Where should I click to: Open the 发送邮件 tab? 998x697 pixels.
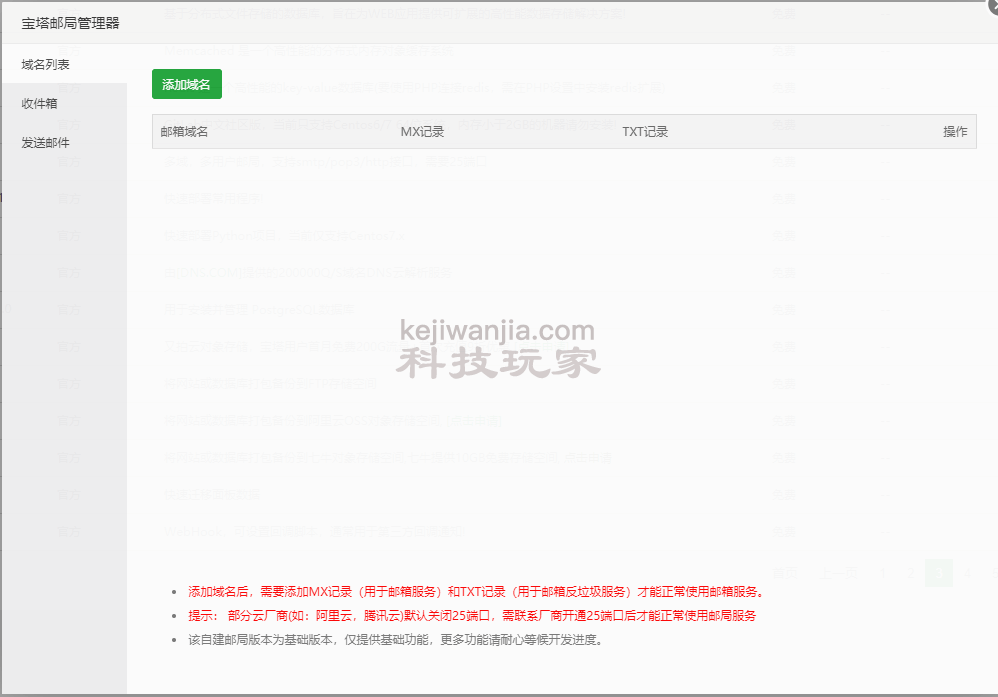click(x=64, y=143)
